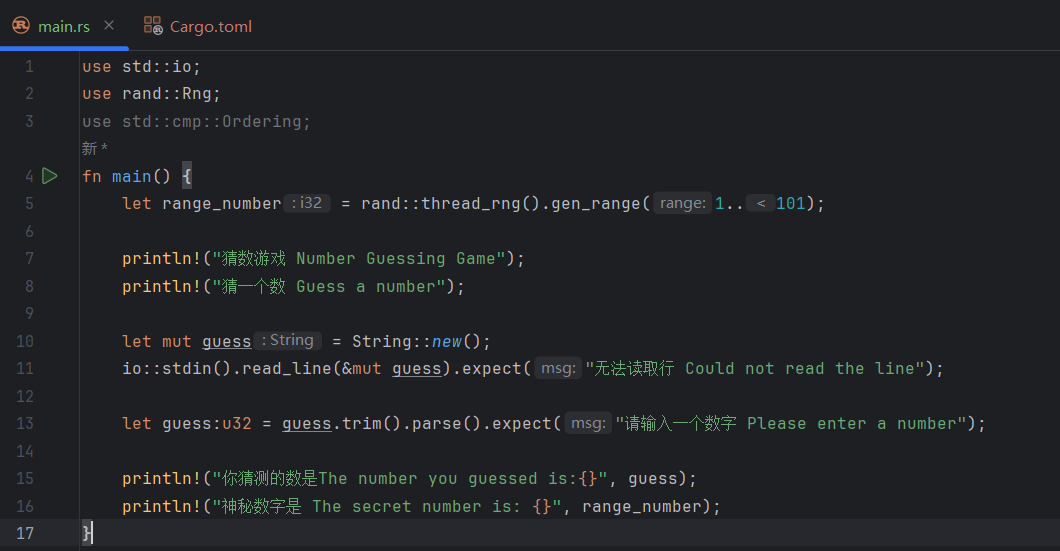Click the opening brace of fn main
1060x551 pixels.
tap(187, 176)
